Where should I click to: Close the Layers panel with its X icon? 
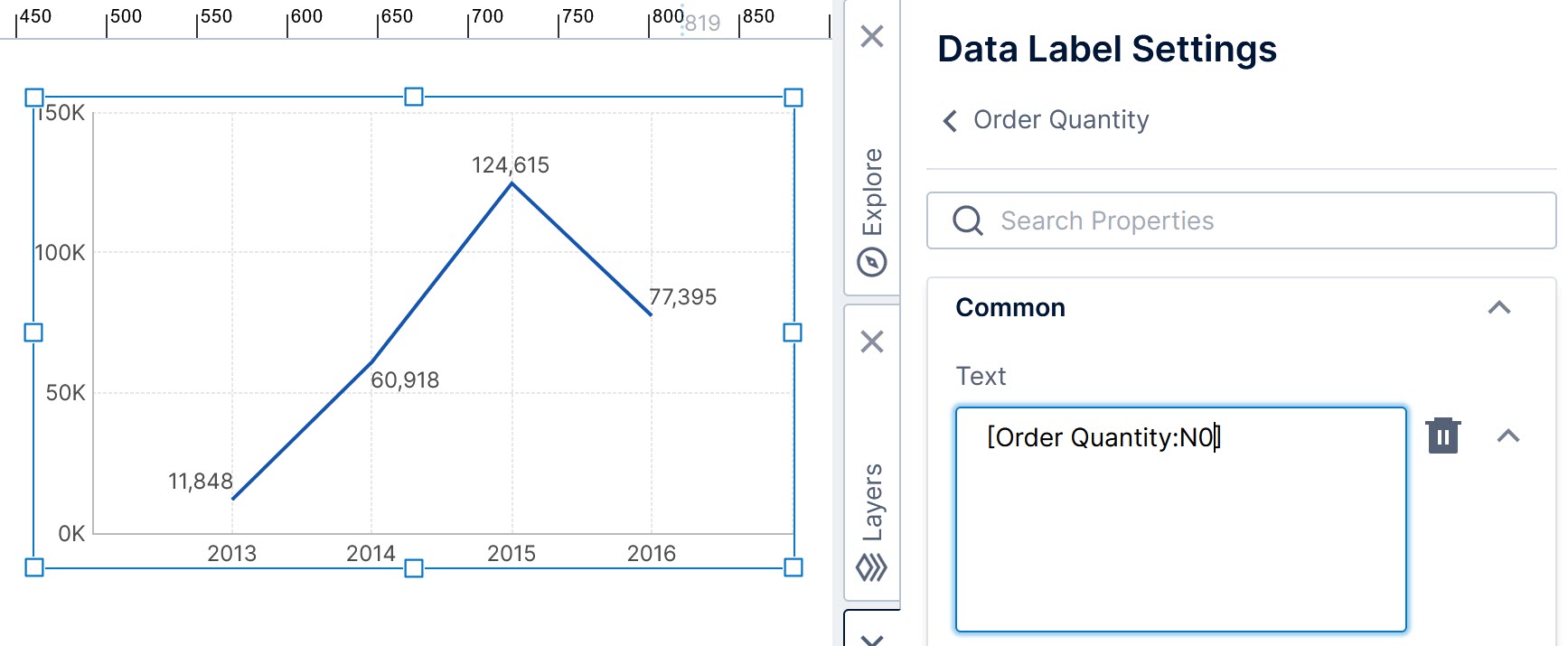pos(870,342)
